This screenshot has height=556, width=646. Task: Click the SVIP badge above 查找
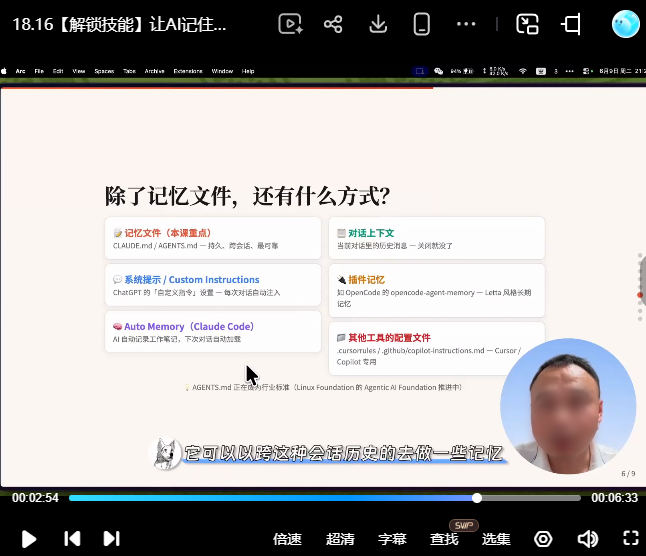[x=463, y=526]
